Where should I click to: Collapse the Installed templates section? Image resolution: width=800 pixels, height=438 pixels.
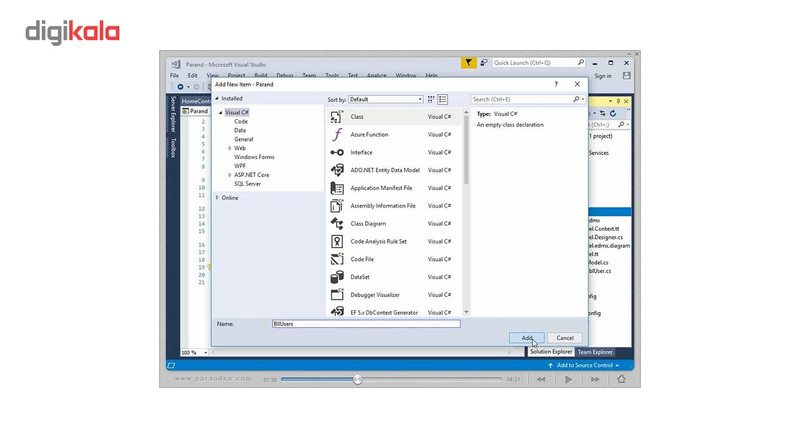(217, 99)
